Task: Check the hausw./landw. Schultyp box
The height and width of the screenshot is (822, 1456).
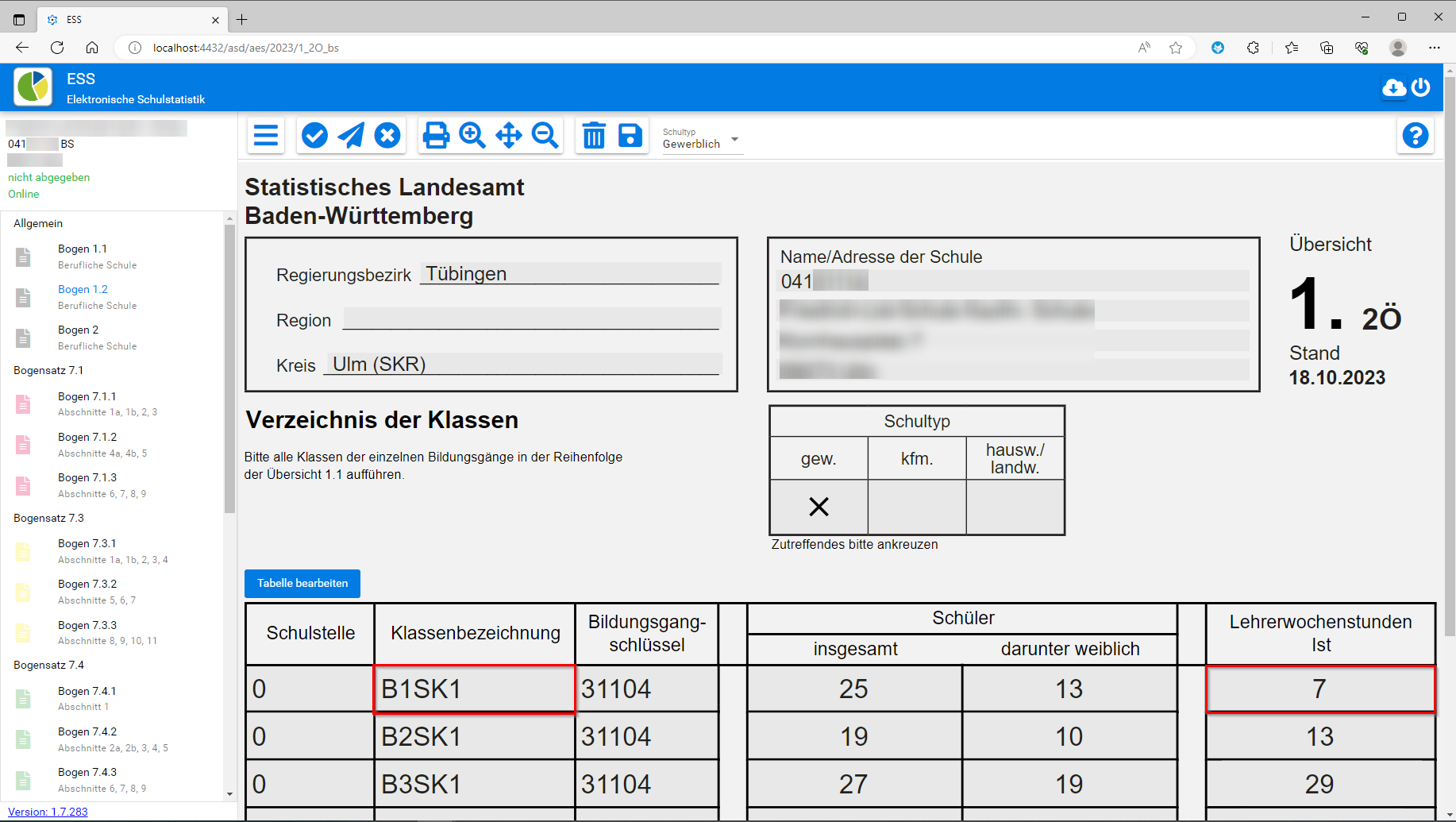Action: tap(1015, 507)
